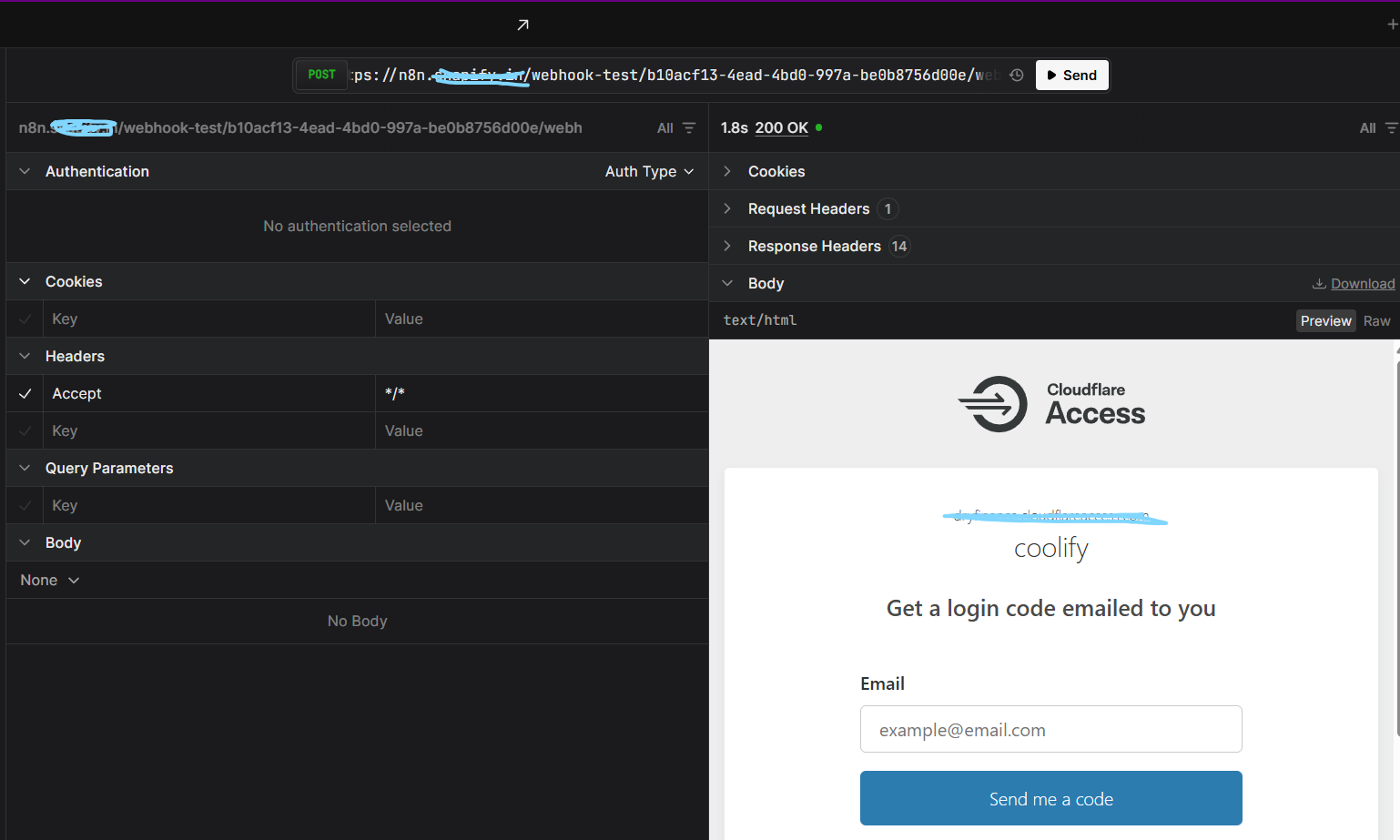Click the coolify application name
The width and height of the screenshot is (1400, 840).
coord(1051,549)
